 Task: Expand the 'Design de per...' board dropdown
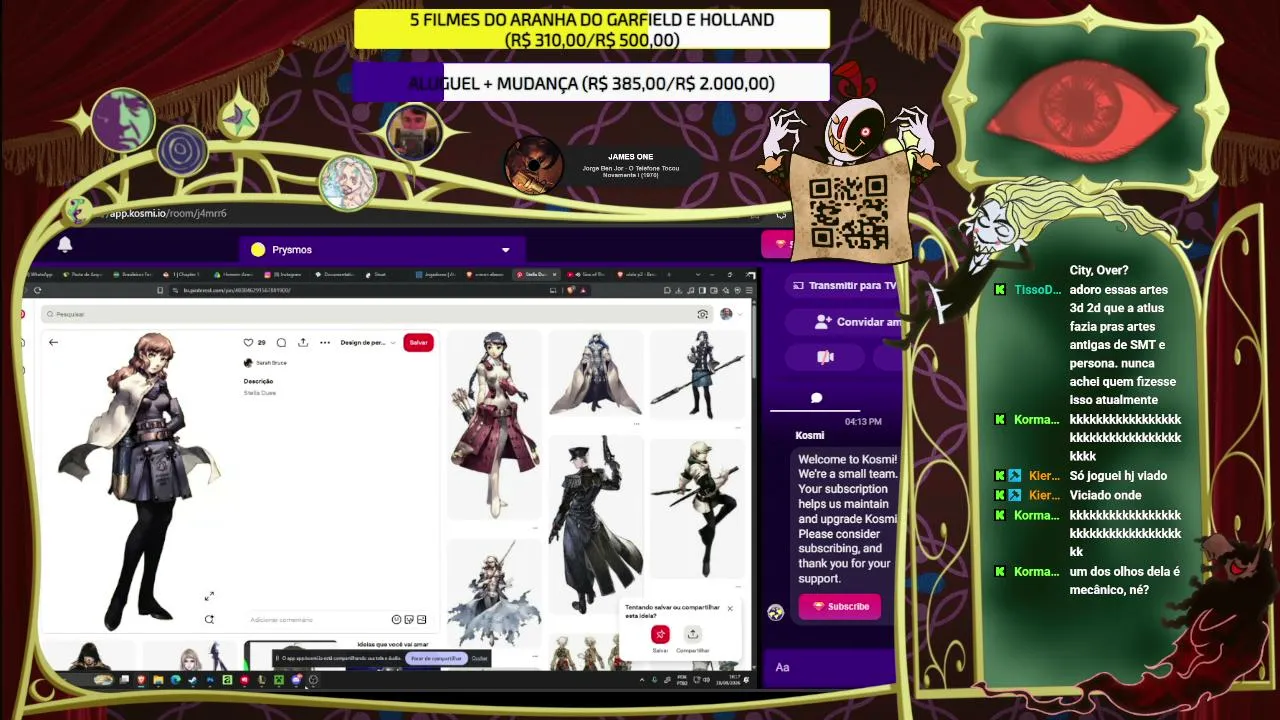click(x=368, y=343)
